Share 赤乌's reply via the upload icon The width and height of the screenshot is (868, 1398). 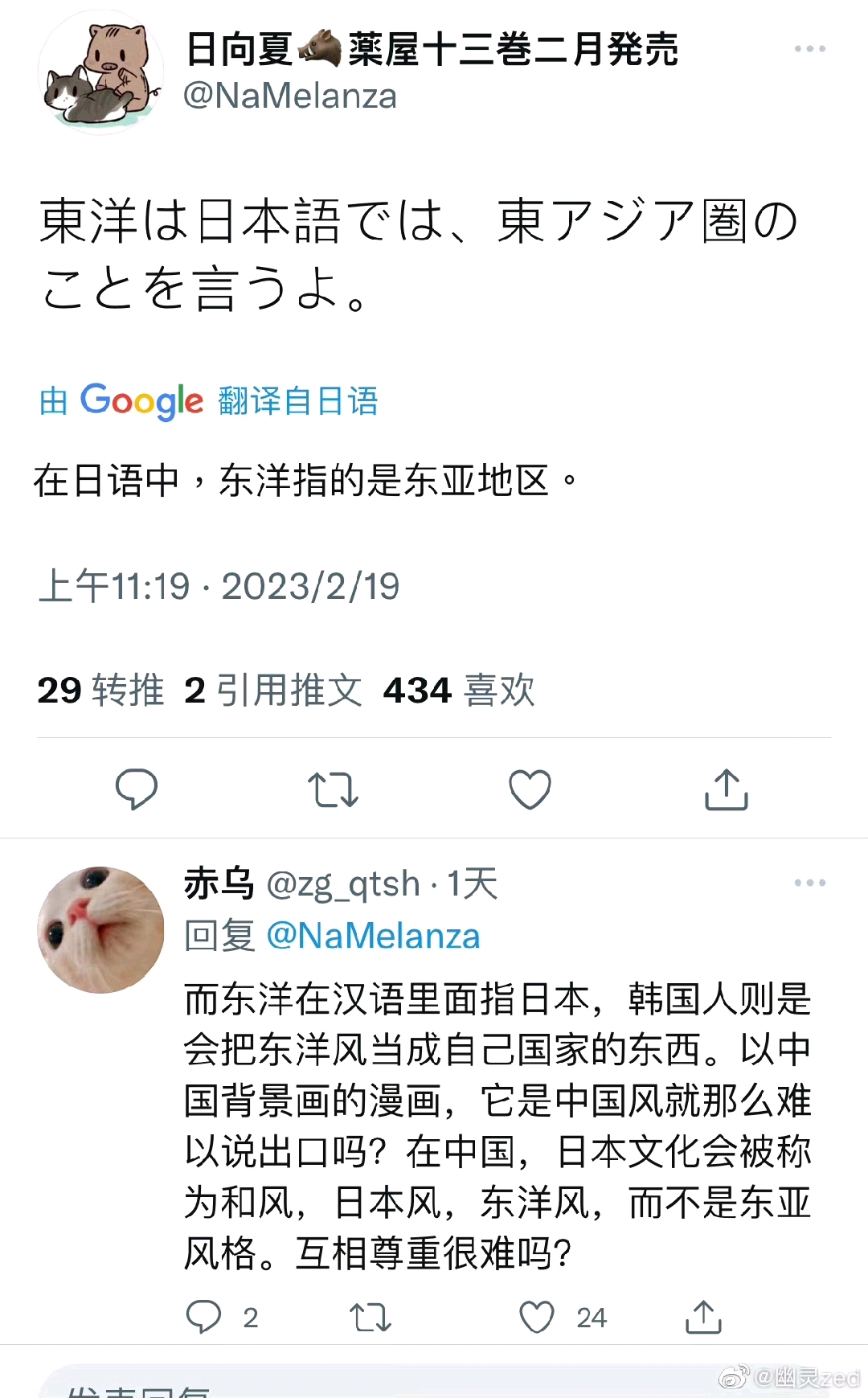703,1317
